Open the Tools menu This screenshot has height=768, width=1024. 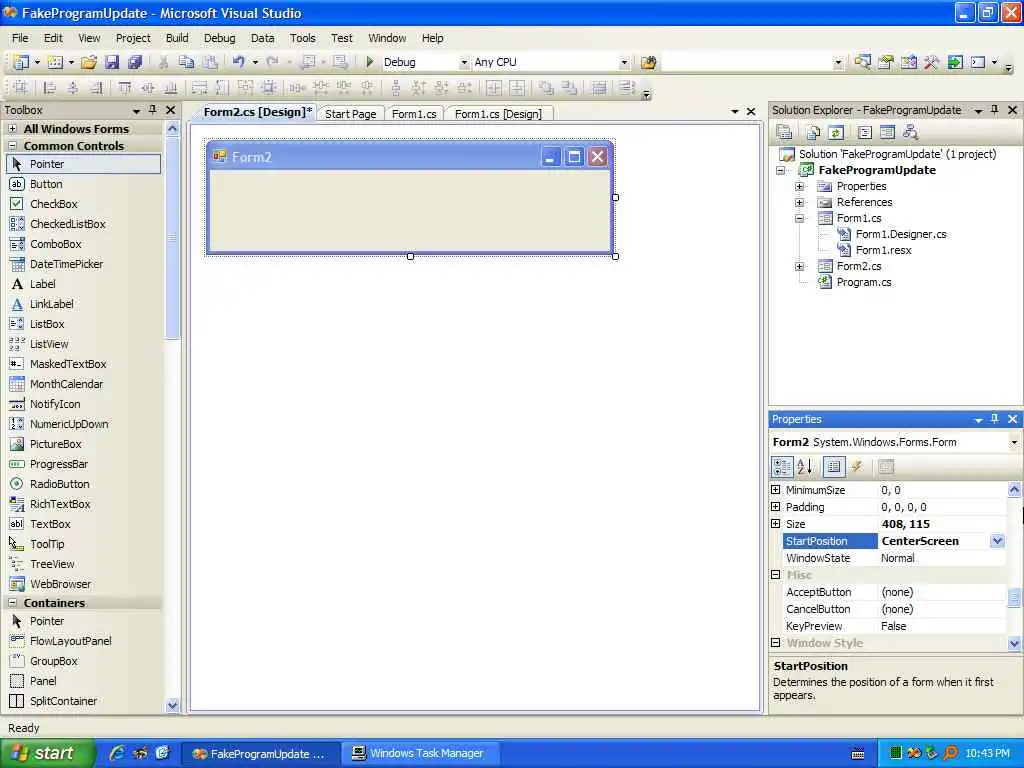click(302, 38)
